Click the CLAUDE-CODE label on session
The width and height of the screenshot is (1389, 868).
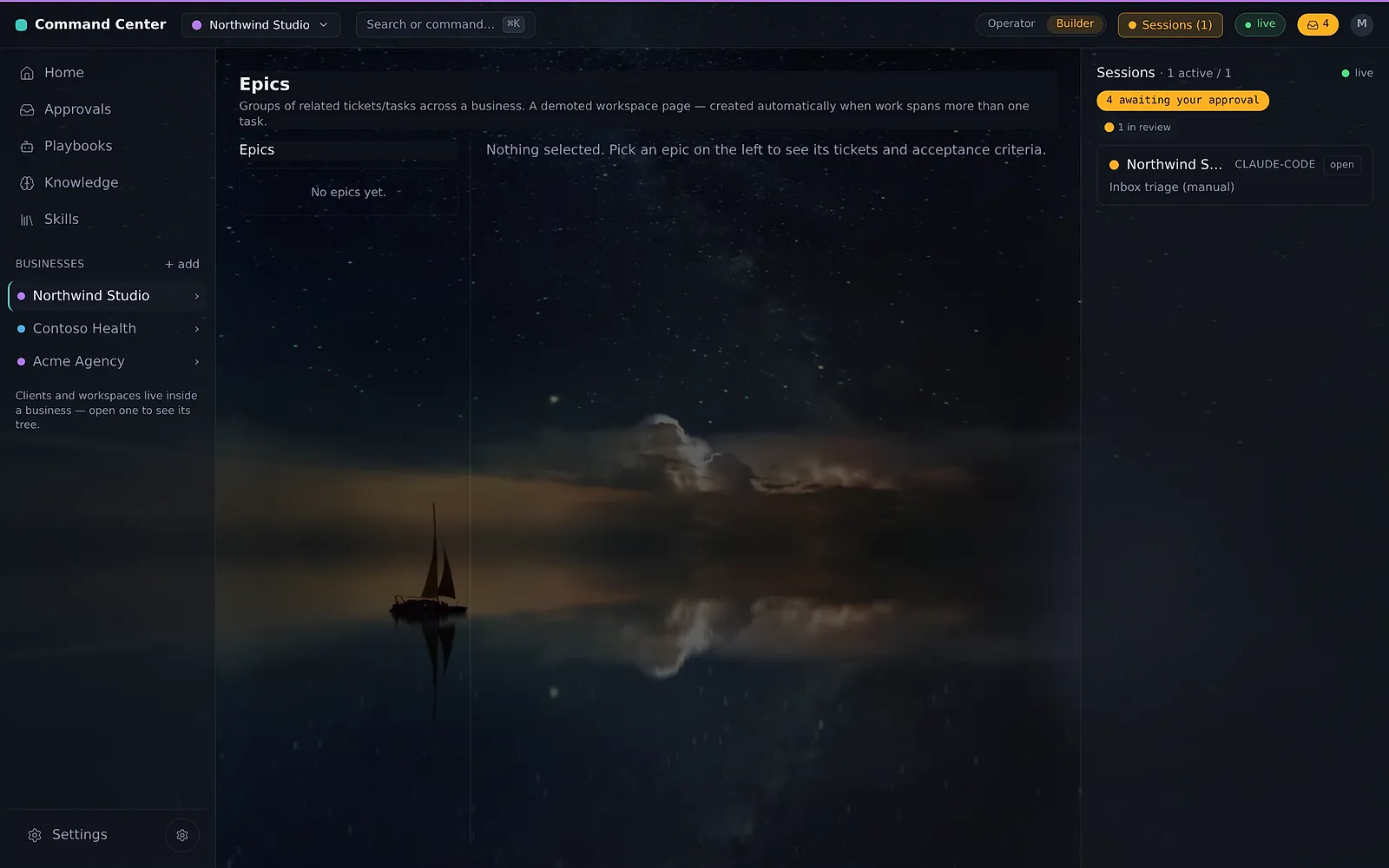click(1274, 164)
